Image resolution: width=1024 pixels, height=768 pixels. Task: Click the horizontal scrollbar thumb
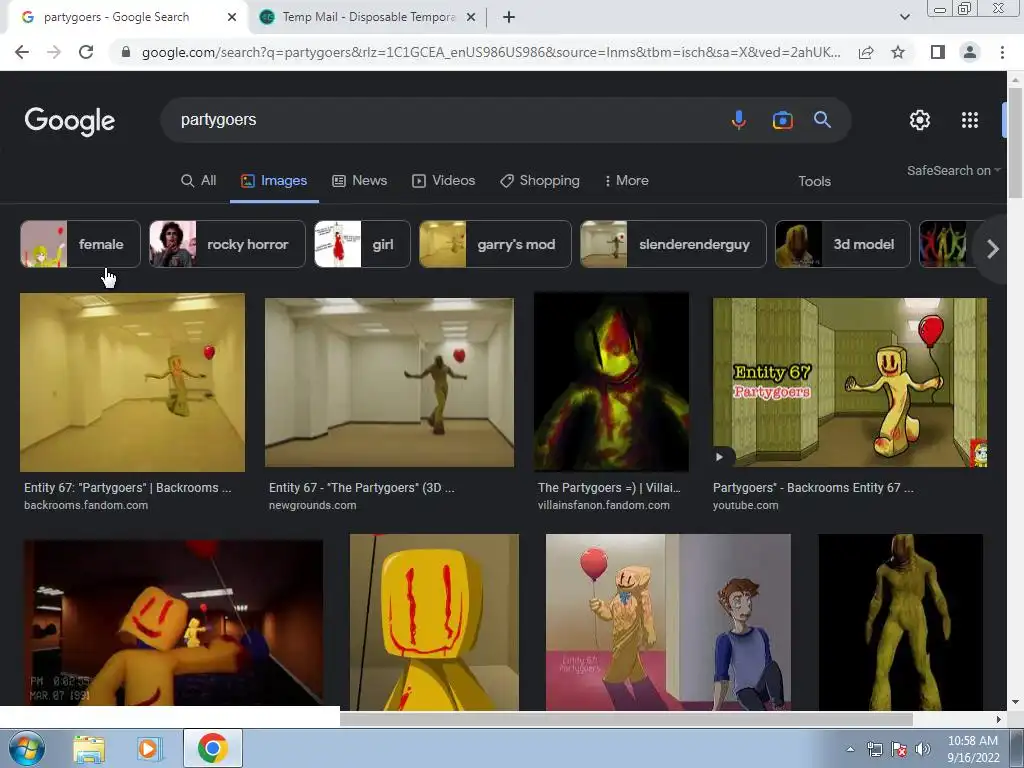click(x=626, y=719)
